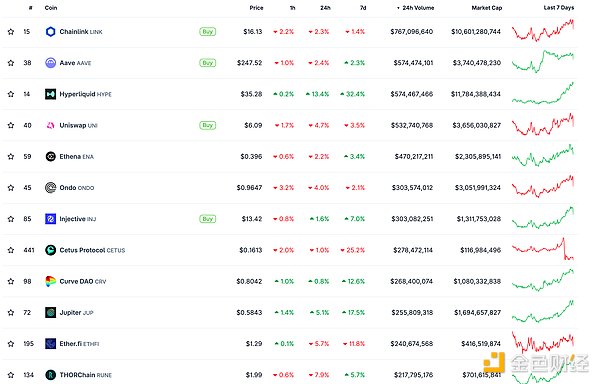
Task: Open the Ether.fi ETHFI coin link
Action: (x=79, y=344)
